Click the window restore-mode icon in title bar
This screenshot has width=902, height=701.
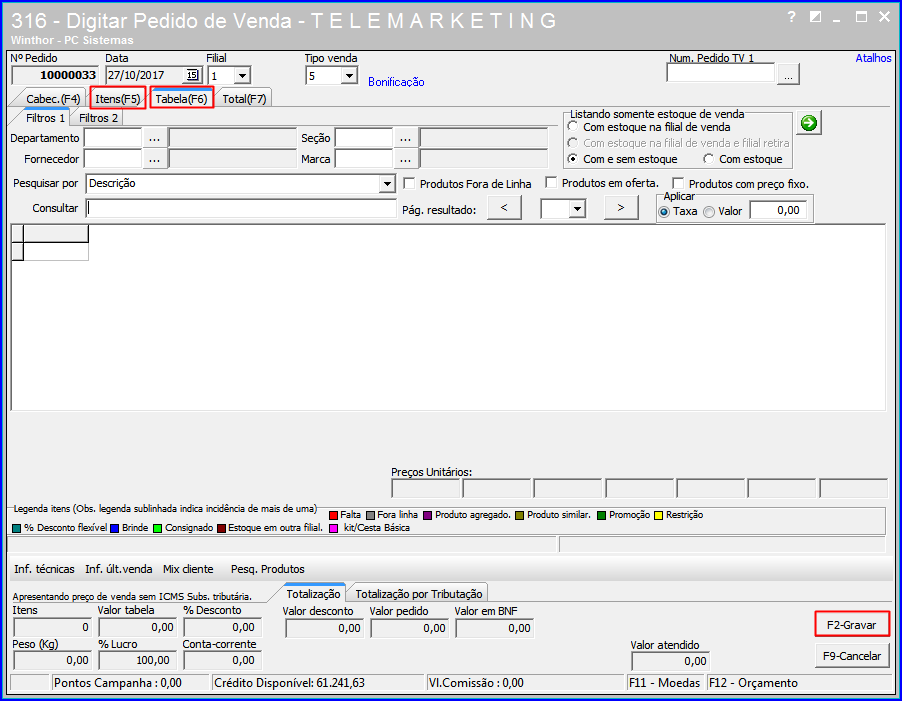click(815, 17)
